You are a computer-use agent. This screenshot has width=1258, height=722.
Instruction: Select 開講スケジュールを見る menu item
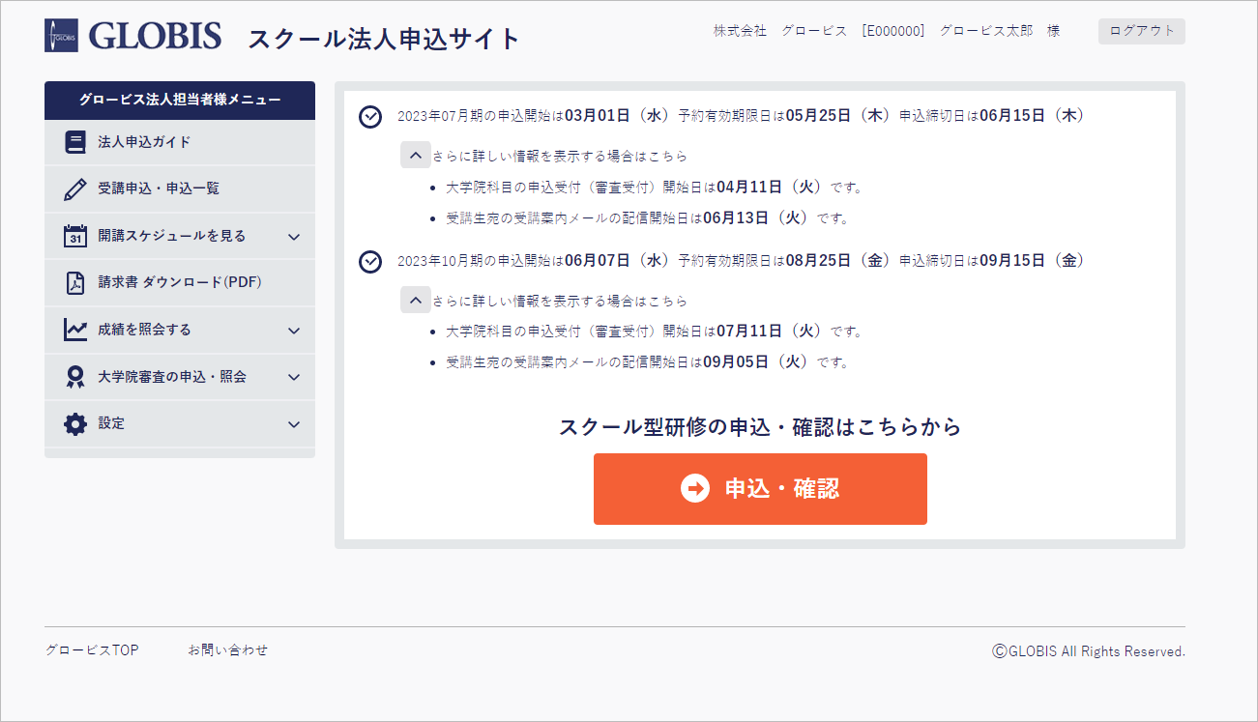coord(180,236)
